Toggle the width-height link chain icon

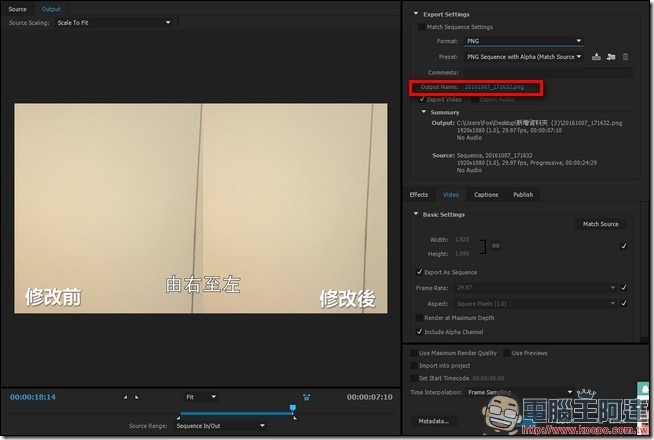coord(496,246)
